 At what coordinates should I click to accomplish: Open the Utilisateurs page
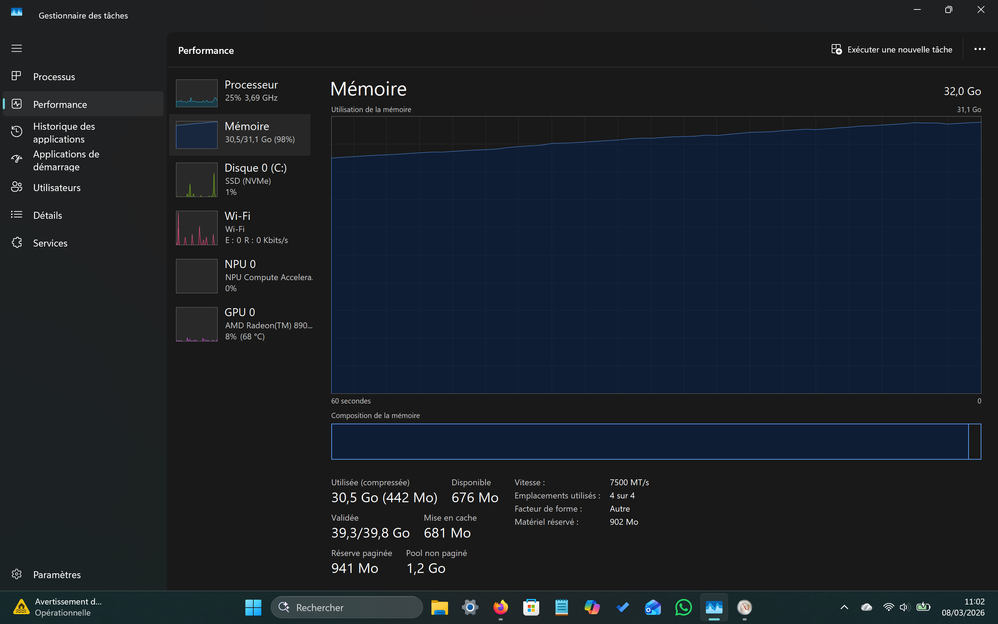click(x=57, y=188)
